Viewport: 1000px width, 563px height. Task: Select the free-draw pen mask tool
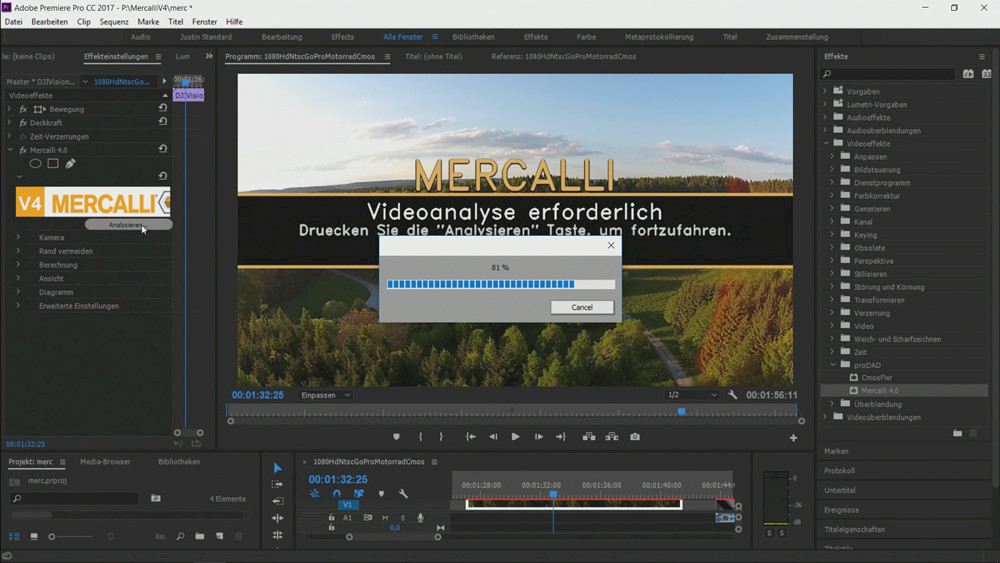70,164
